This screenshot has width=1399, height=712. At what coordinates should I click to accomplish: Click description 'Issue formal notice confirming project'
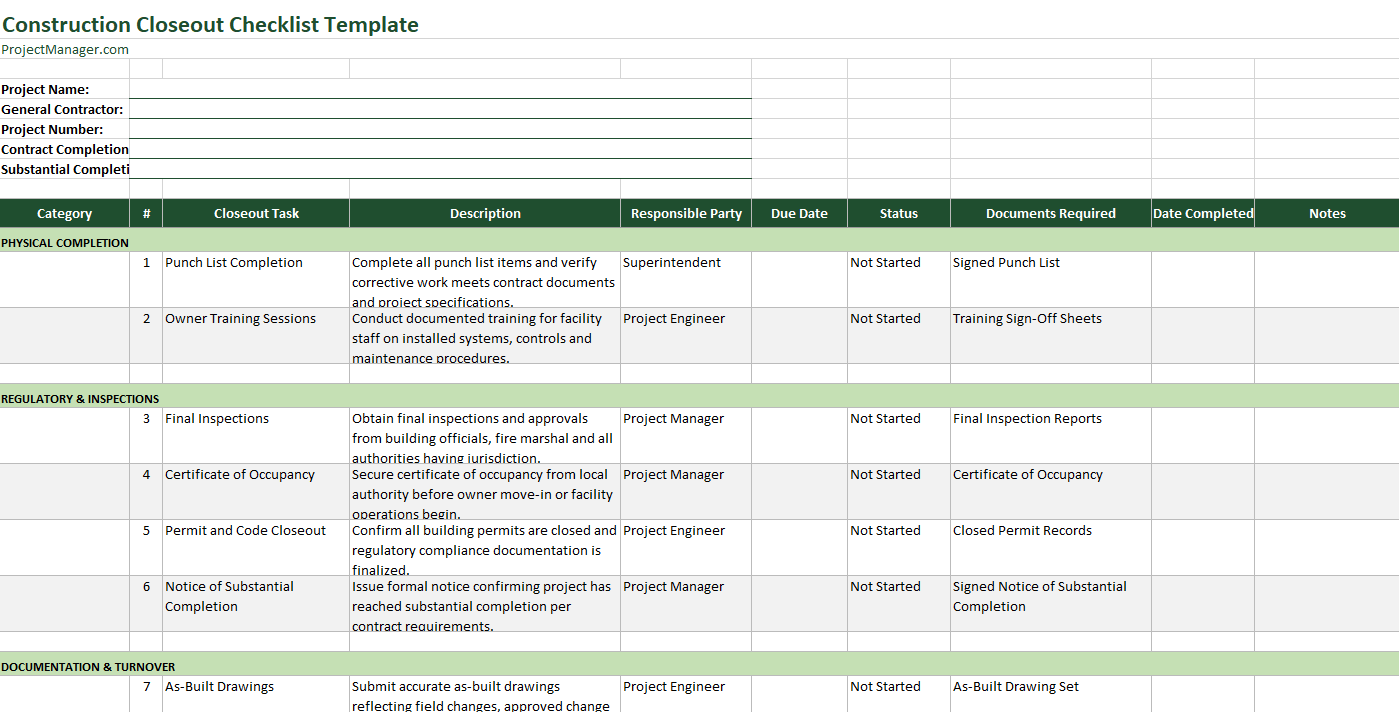(485, 603)
